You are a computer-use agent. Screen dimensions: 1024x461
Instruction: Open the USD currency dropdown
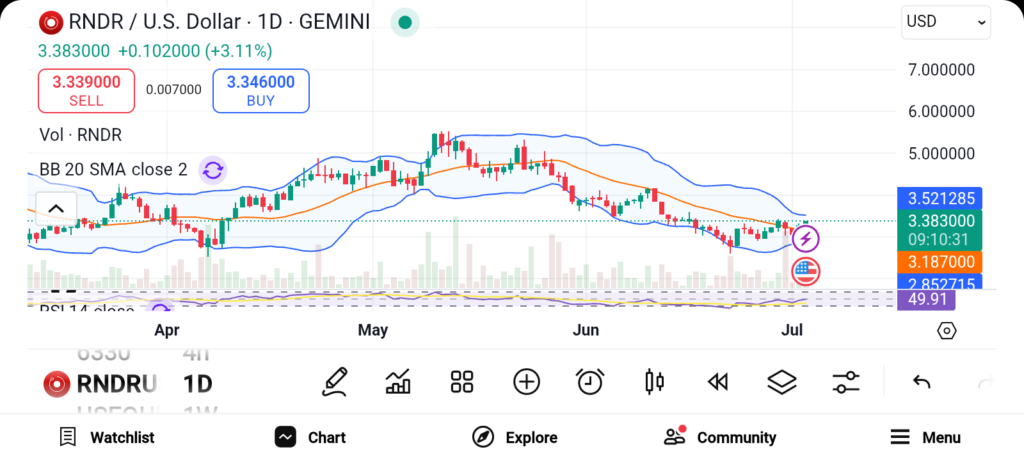point(946,22)
